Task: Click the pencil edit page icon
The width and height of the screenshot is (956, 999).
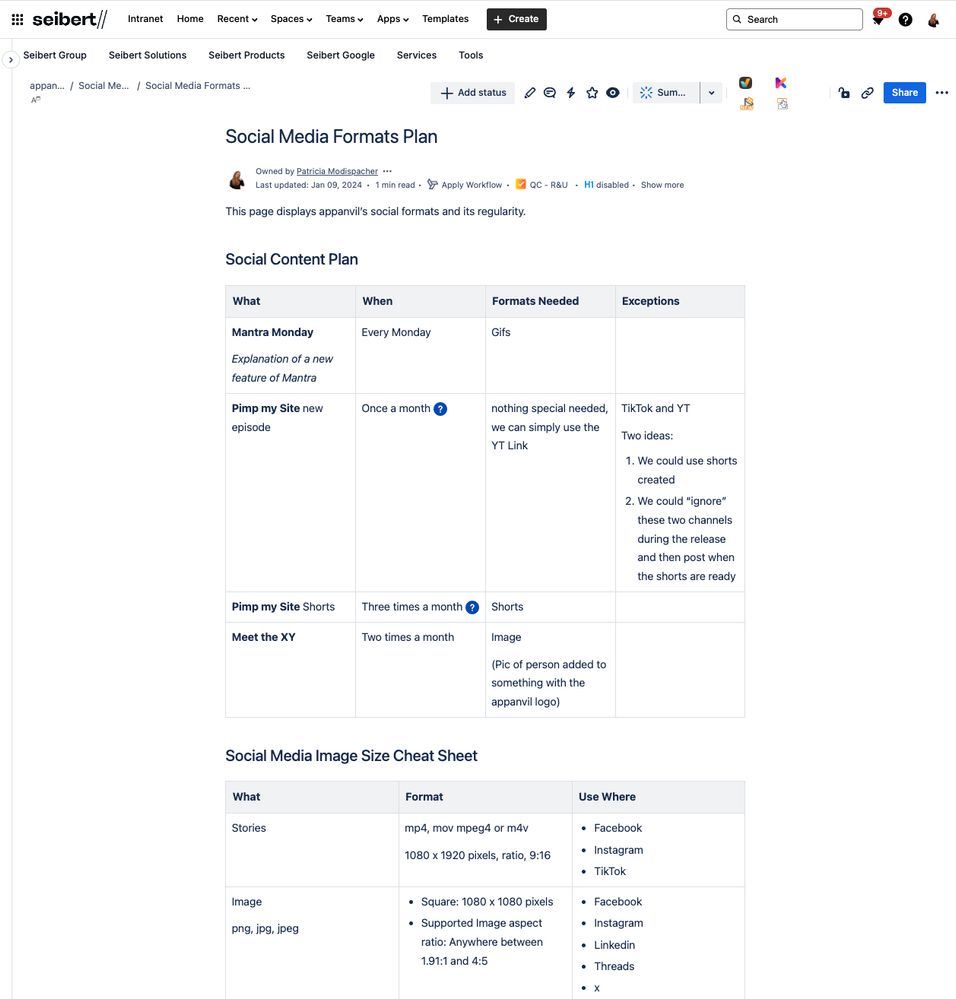Action: (529, 93)
